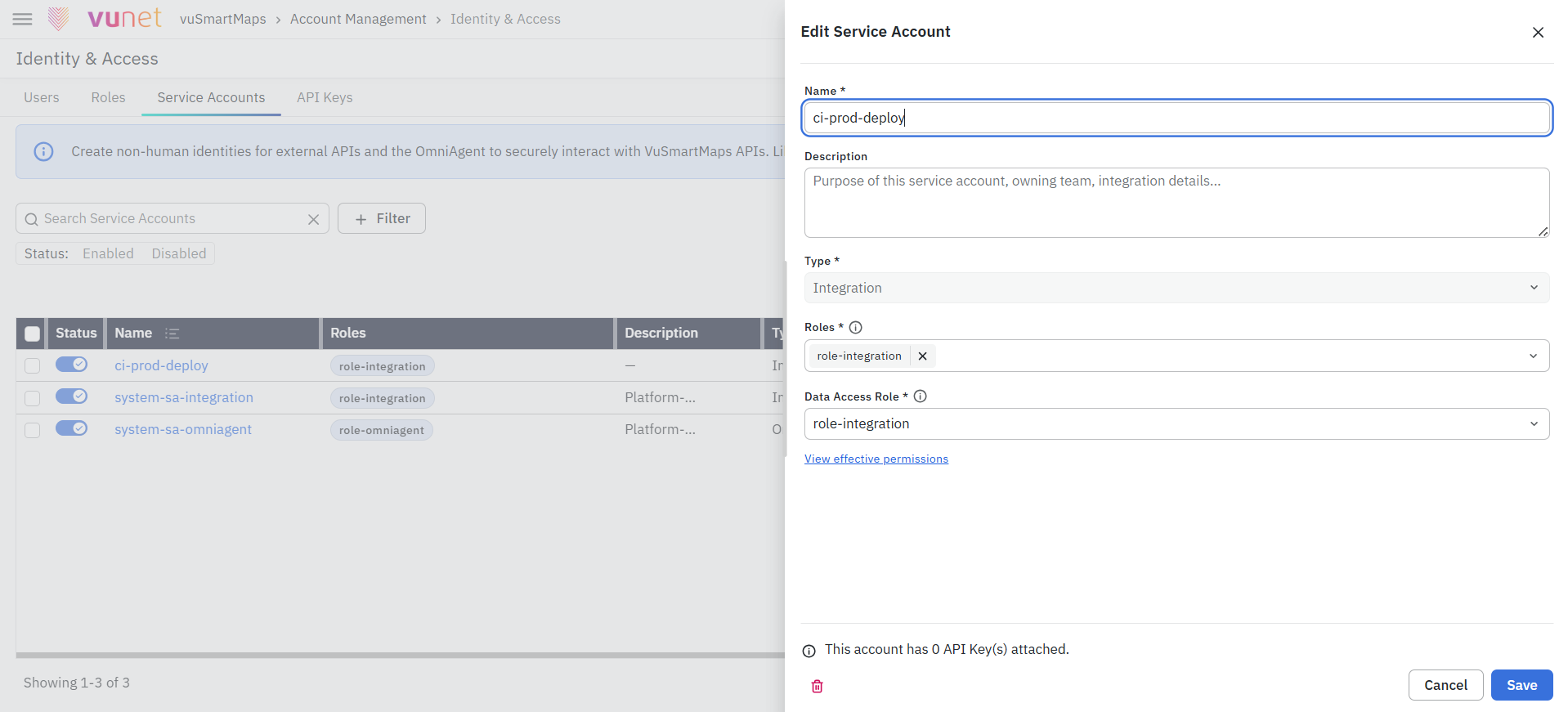This screenshot has height=712, width=1568.
Task: Toggle status switch for system-sa-omniagent
Action: [72, 428]
